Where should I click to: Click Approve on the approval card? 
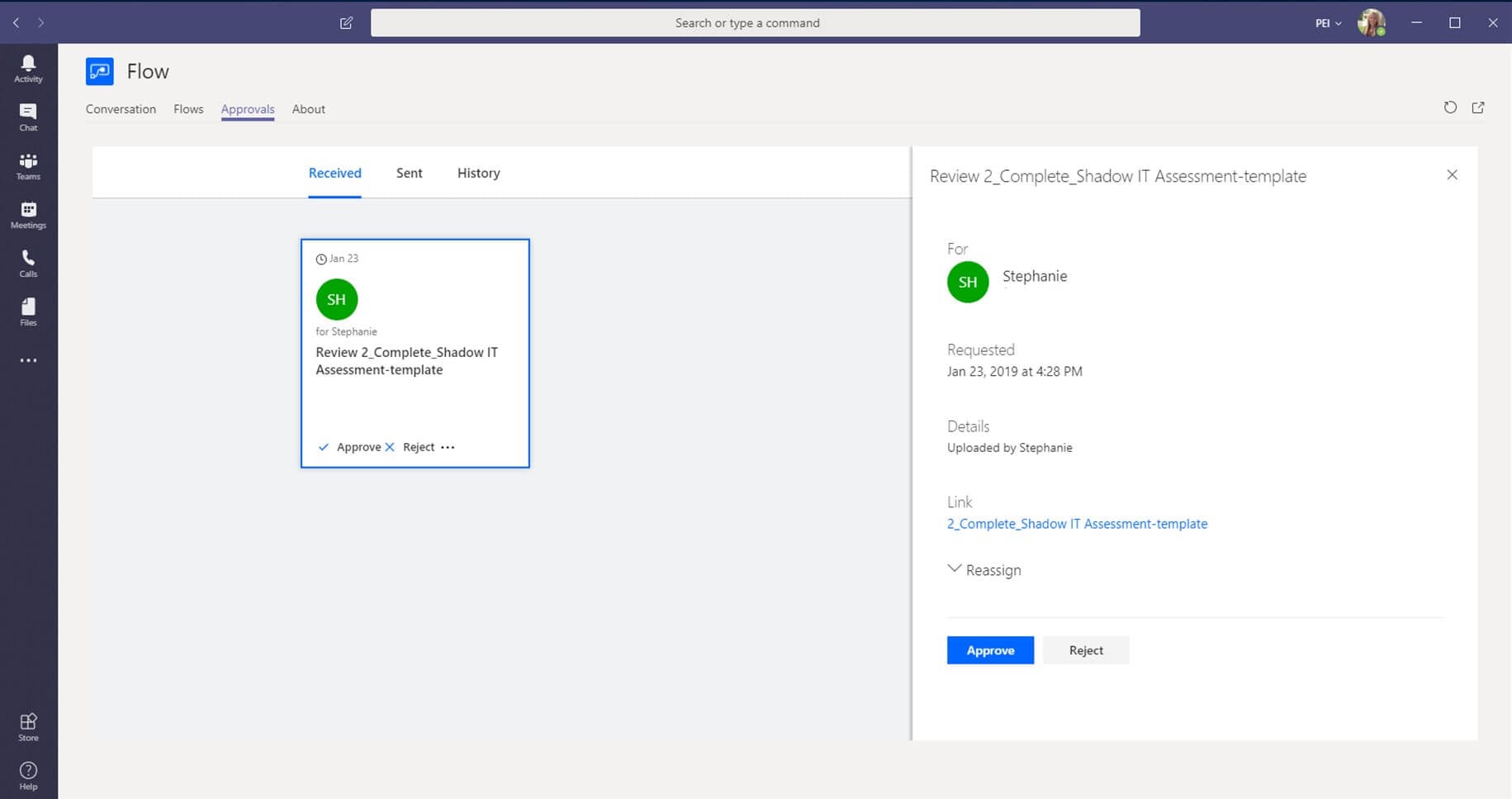click(350, 447)
